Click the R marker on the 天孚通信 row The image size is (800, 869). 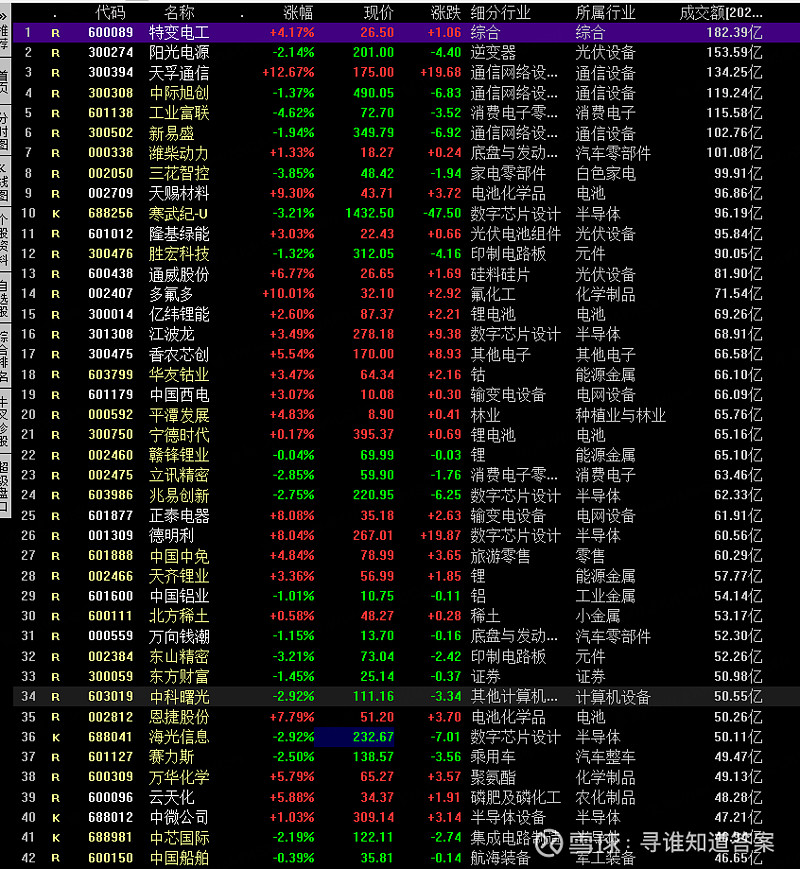(55, 73)
